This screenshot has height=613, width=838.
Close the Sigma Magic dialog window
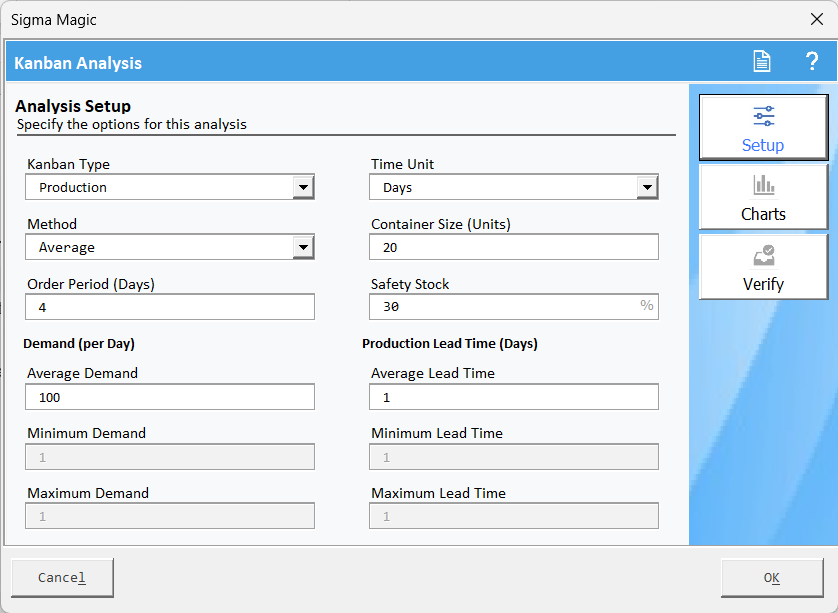click(x=816, y=19)
